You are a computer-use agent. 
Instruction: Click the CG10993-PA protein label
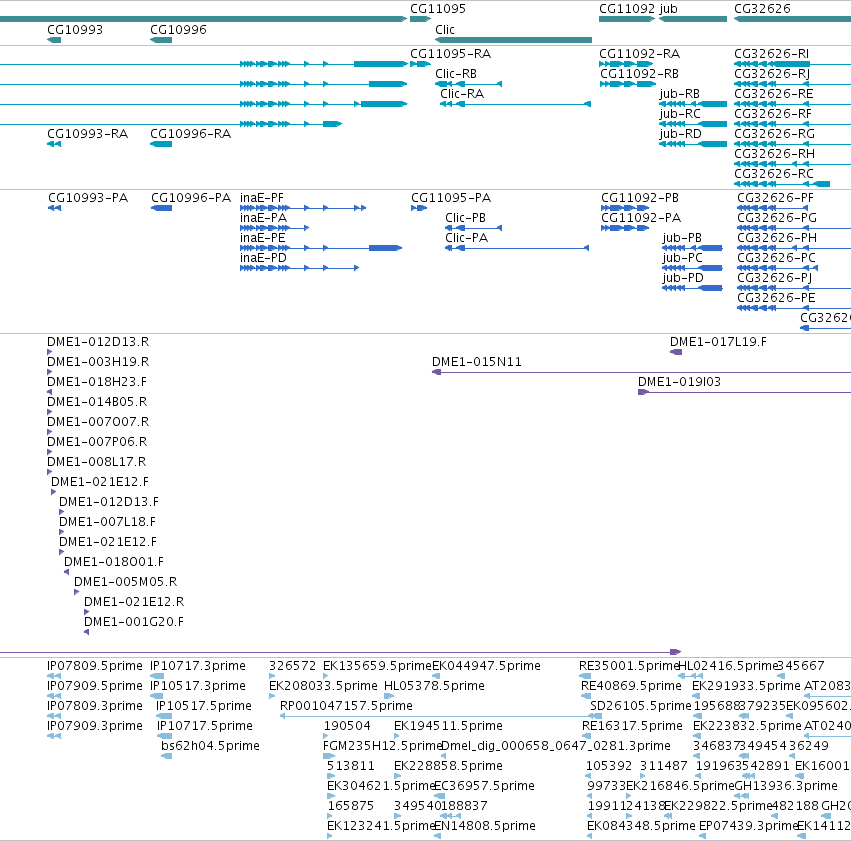pos(88,198)
